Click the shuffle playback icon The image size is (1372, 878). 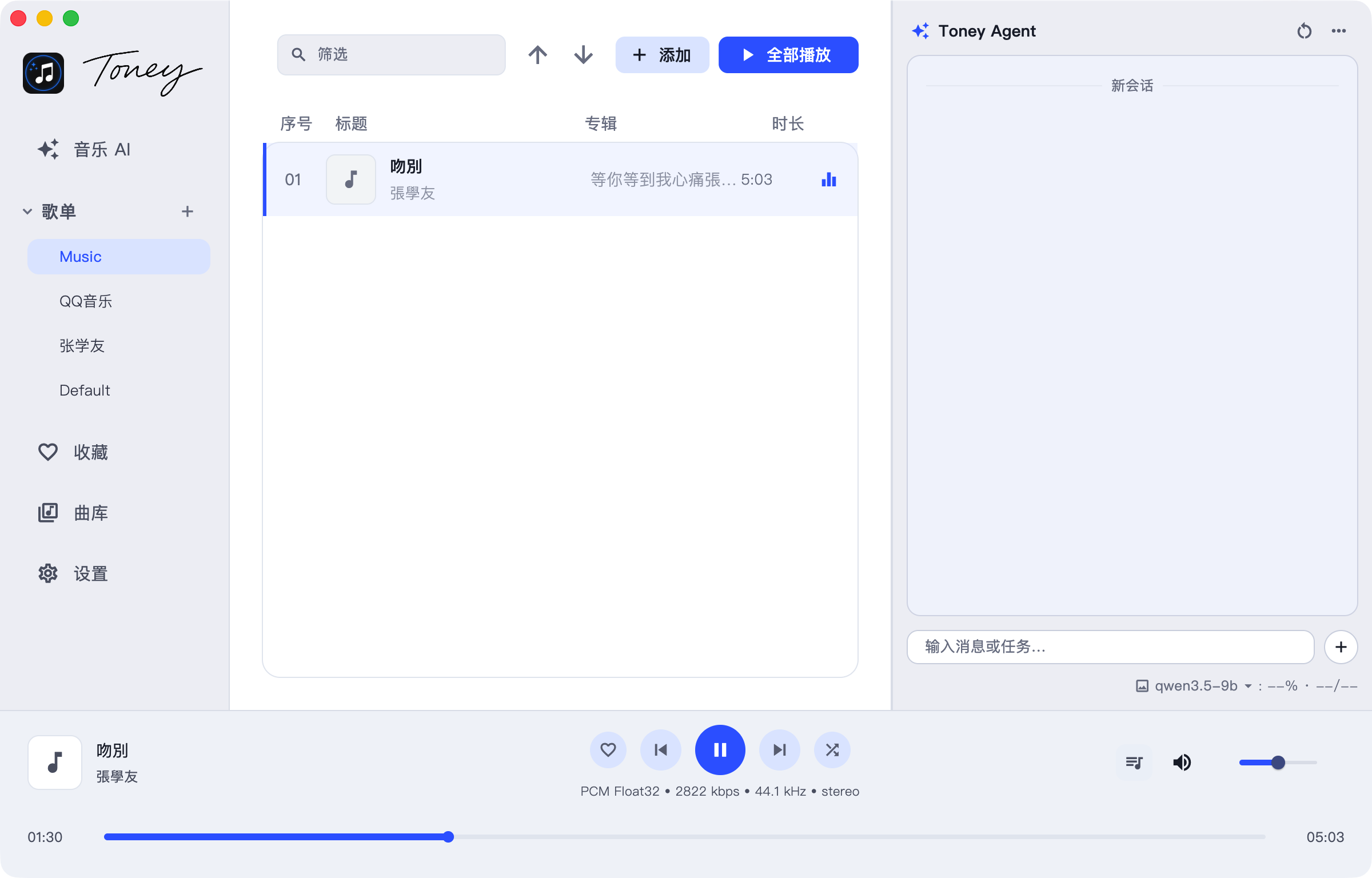pos(832,749)
